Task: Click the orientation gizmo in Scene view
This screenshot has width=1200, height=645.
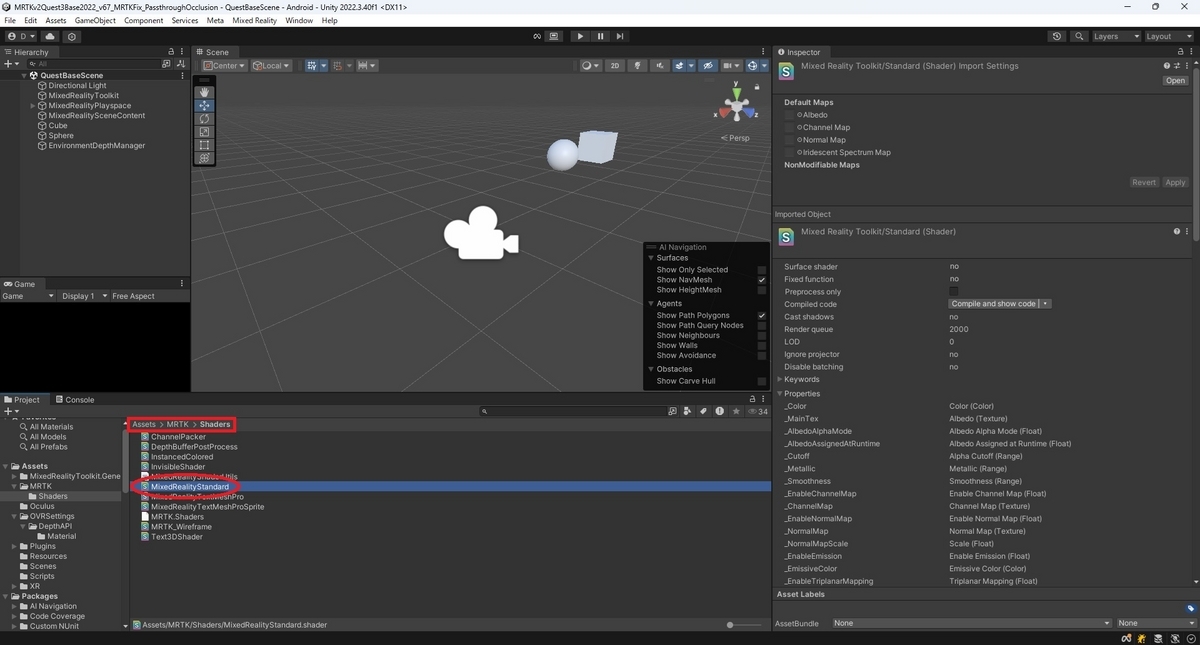Action: (x=737, y=105)
